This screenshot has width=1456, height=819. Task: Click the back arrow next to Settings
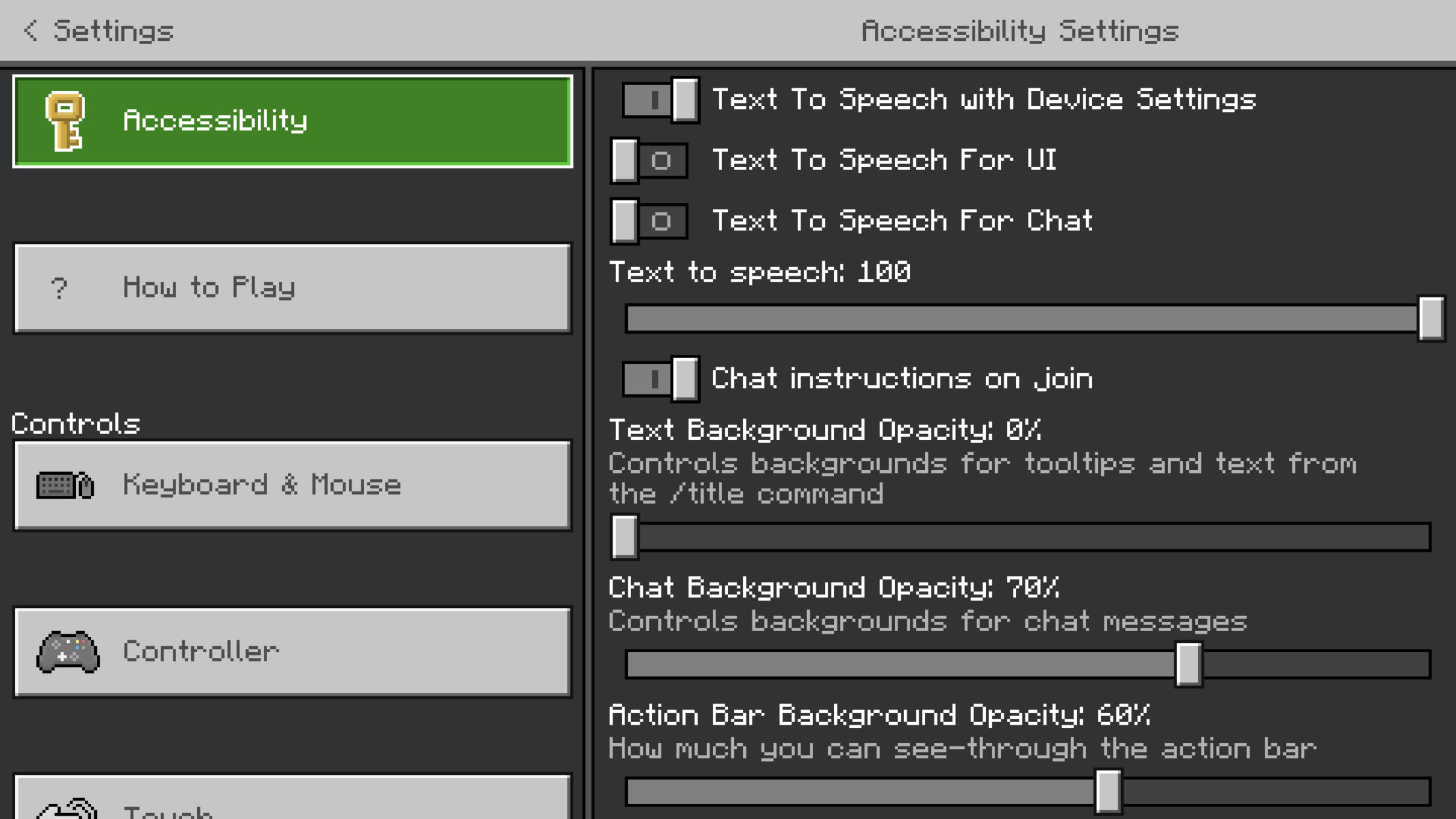[30, 30]
